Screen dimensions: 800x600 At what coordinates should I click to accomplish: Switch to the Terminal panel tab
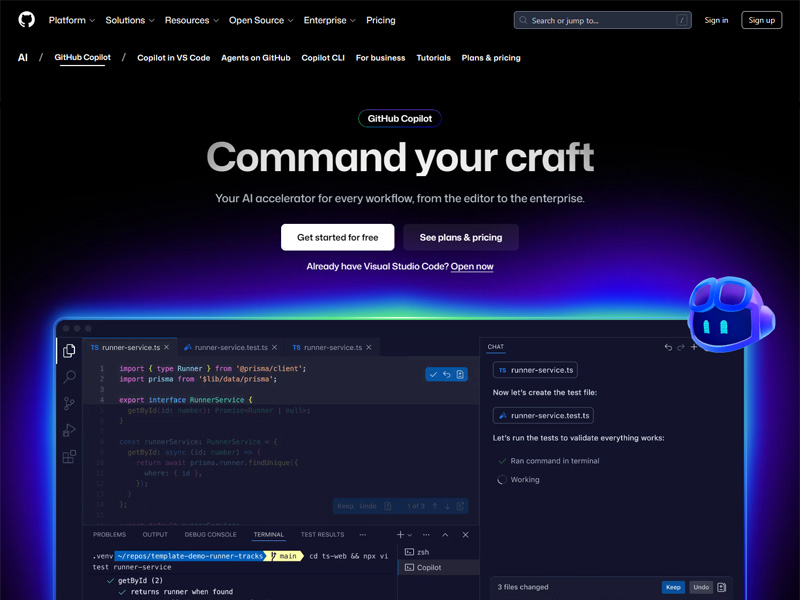point(268,534)
